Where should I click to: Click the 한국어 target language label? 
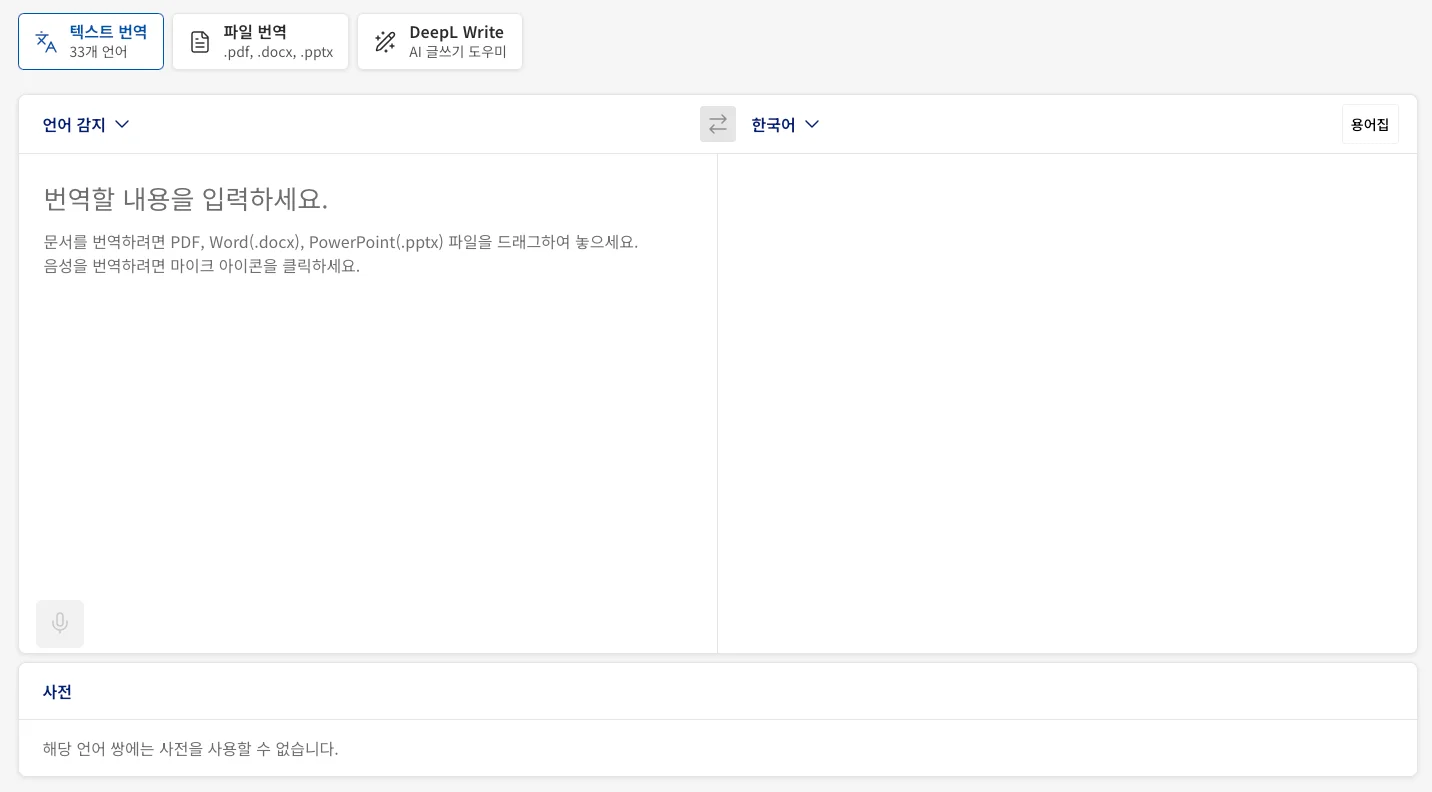coord(773,124)
